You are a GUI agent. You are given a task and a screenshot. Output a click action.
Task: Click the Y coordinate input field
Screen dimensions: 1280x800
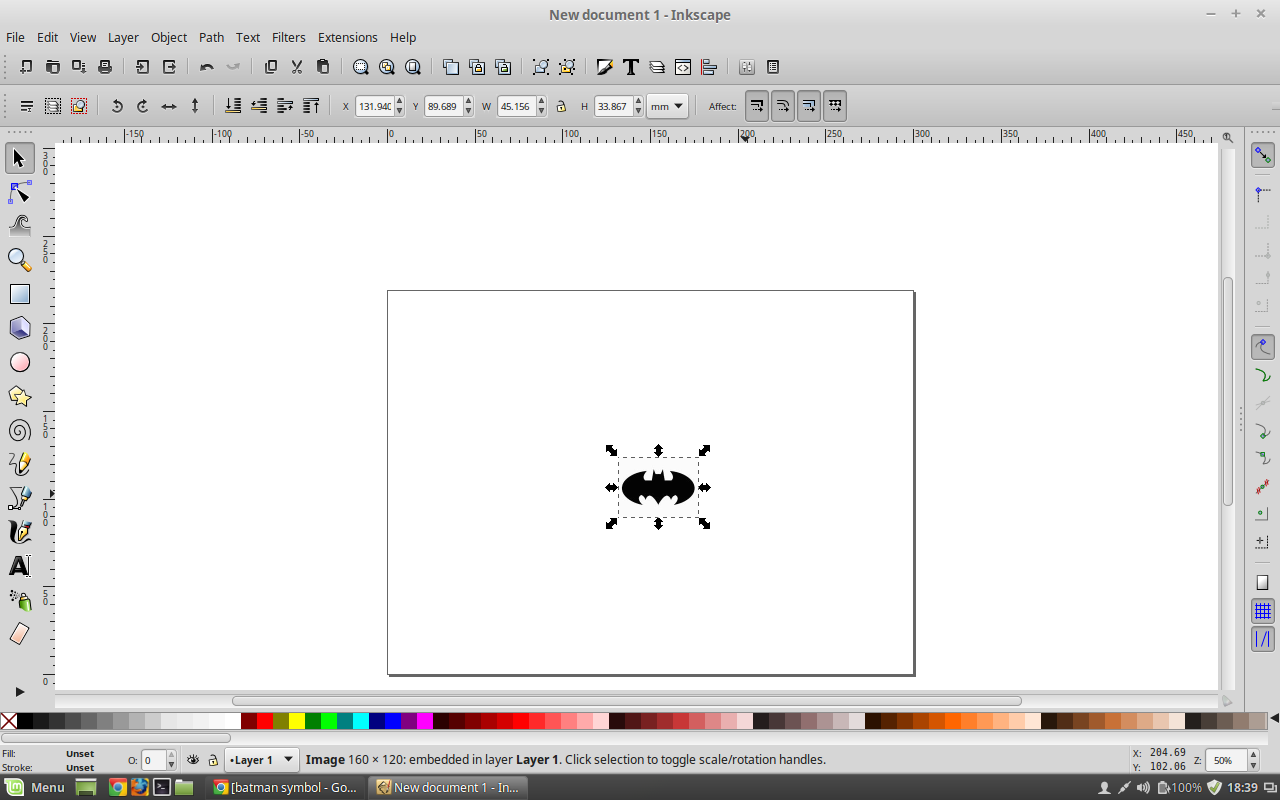pos(443,106)
